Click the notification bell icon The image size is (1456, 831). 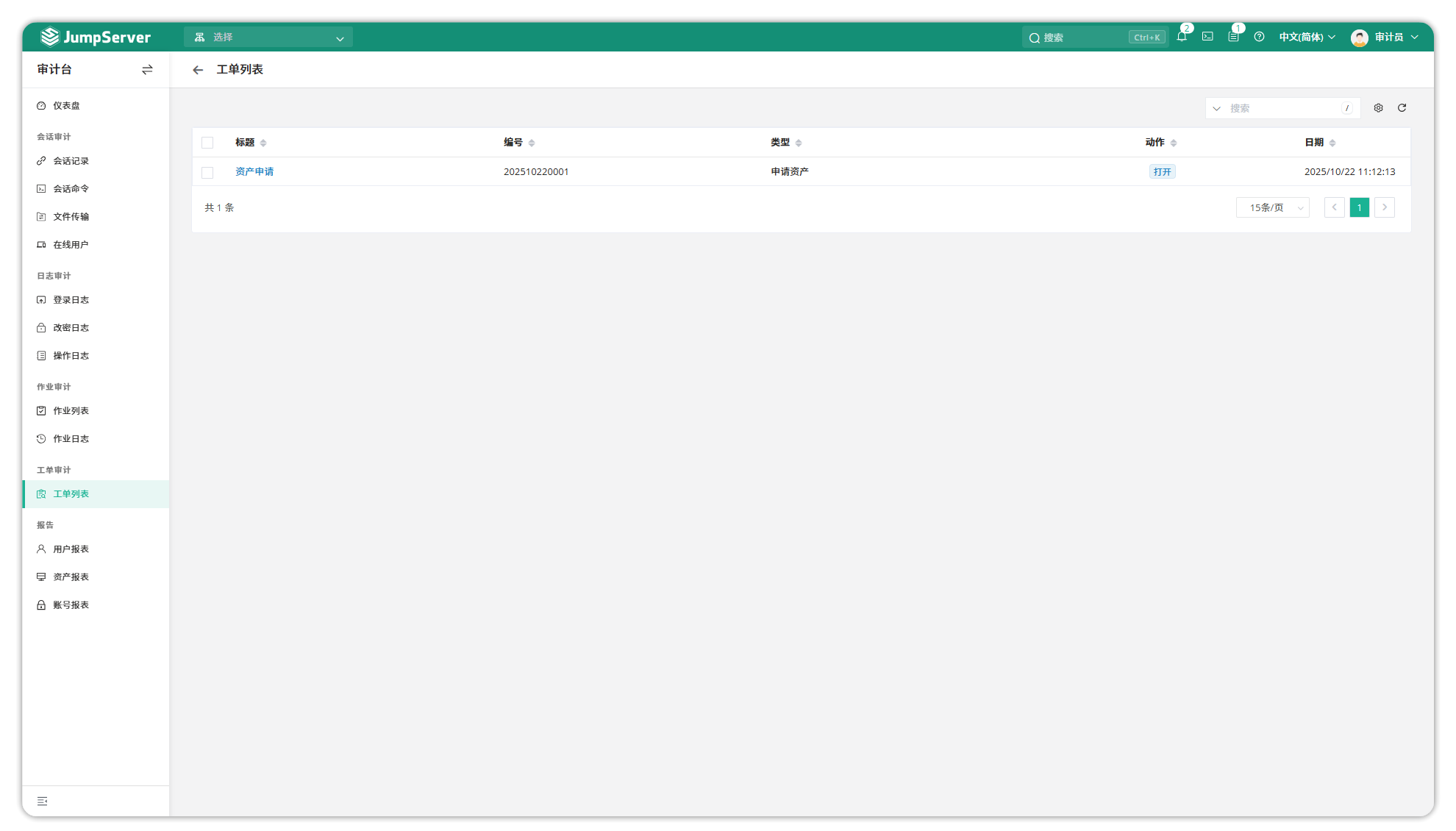(1181, 37)
